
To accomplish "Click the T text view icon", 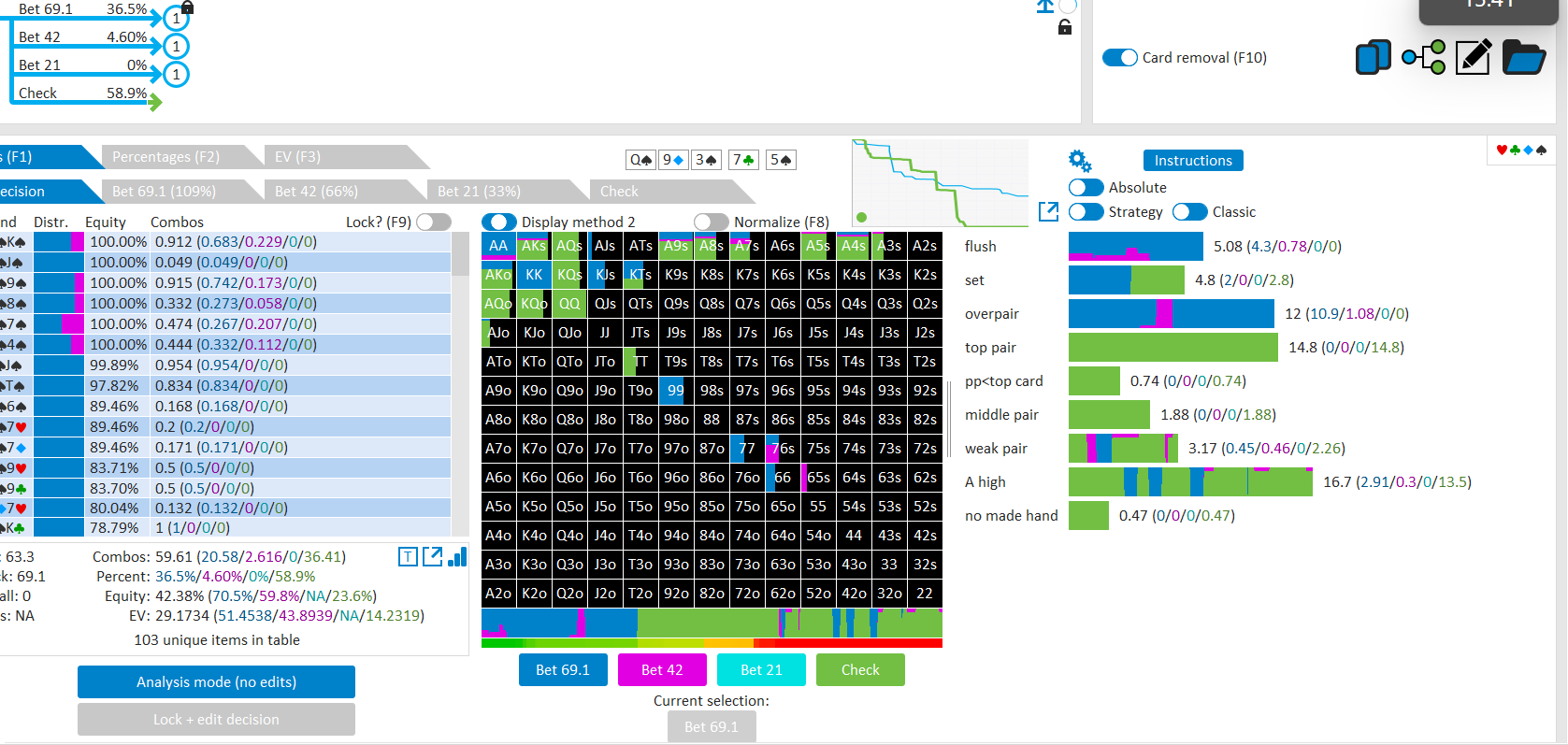I will (408, 557).
